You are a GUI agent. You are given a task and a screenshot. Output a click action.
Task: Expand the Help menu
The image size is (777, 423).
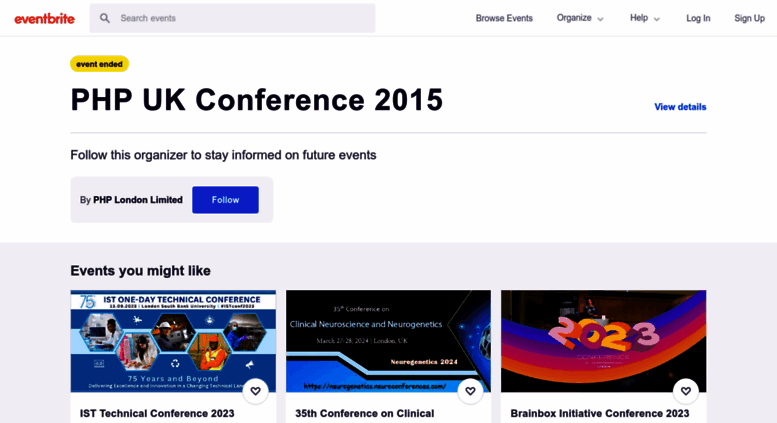coord(645,18)
